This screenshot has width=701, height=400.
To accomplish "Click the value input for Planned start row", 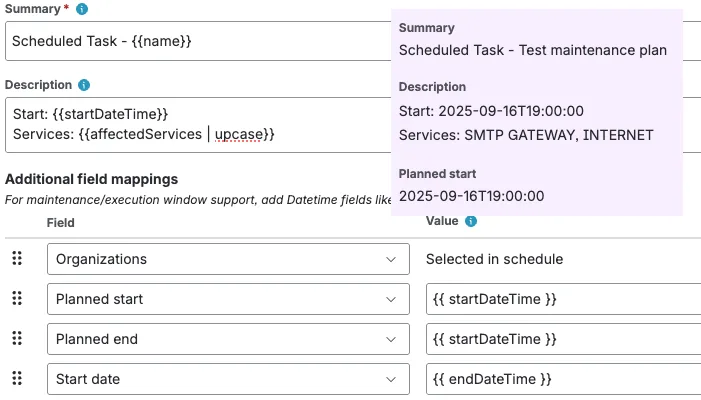I will click(562, 299).
